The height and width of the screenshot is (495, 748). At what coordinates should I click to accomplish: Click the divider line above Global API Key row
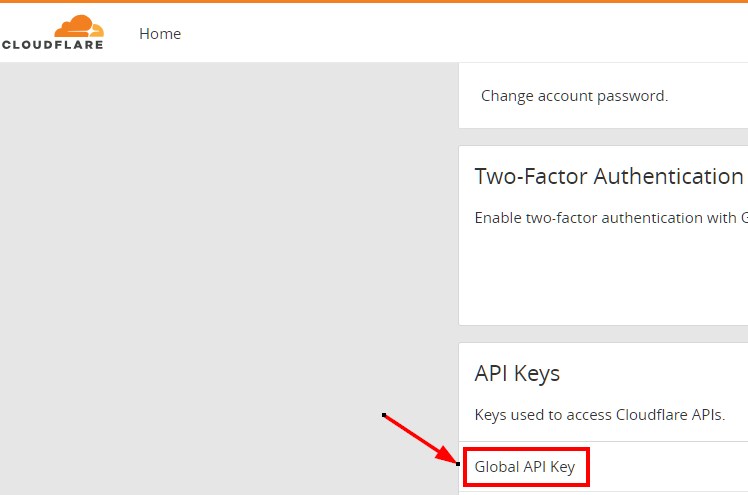coord(603,442)
